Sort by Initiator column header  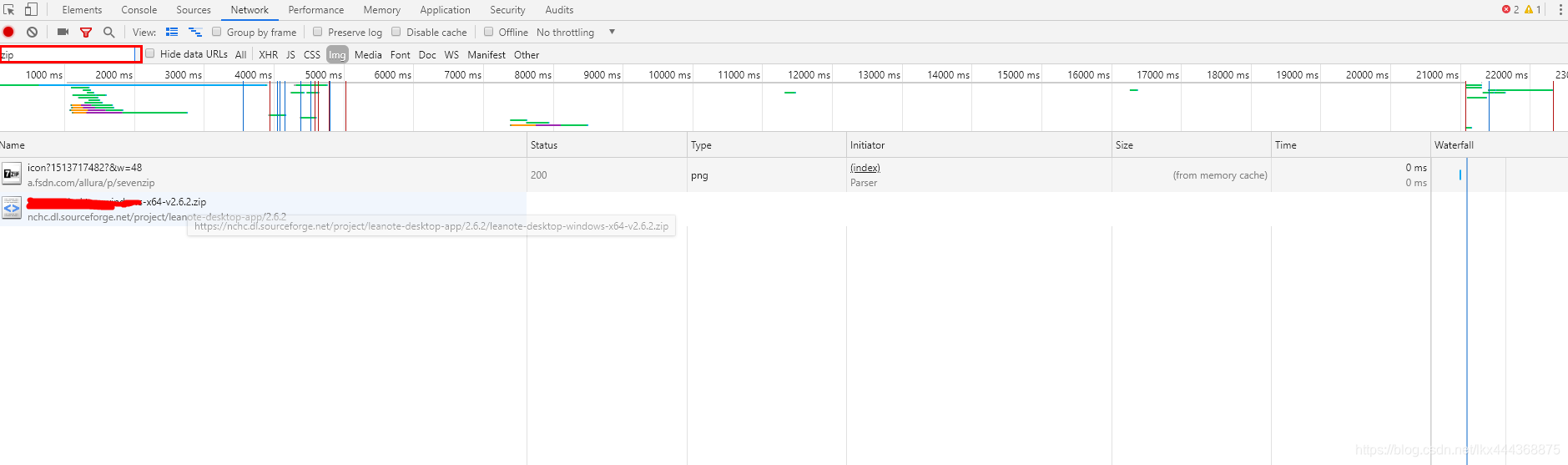tap(979, 144)
